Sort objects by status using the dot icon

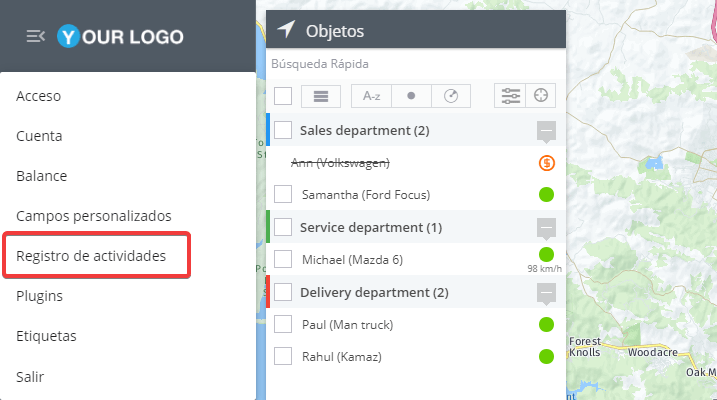(x=411, y=96)
